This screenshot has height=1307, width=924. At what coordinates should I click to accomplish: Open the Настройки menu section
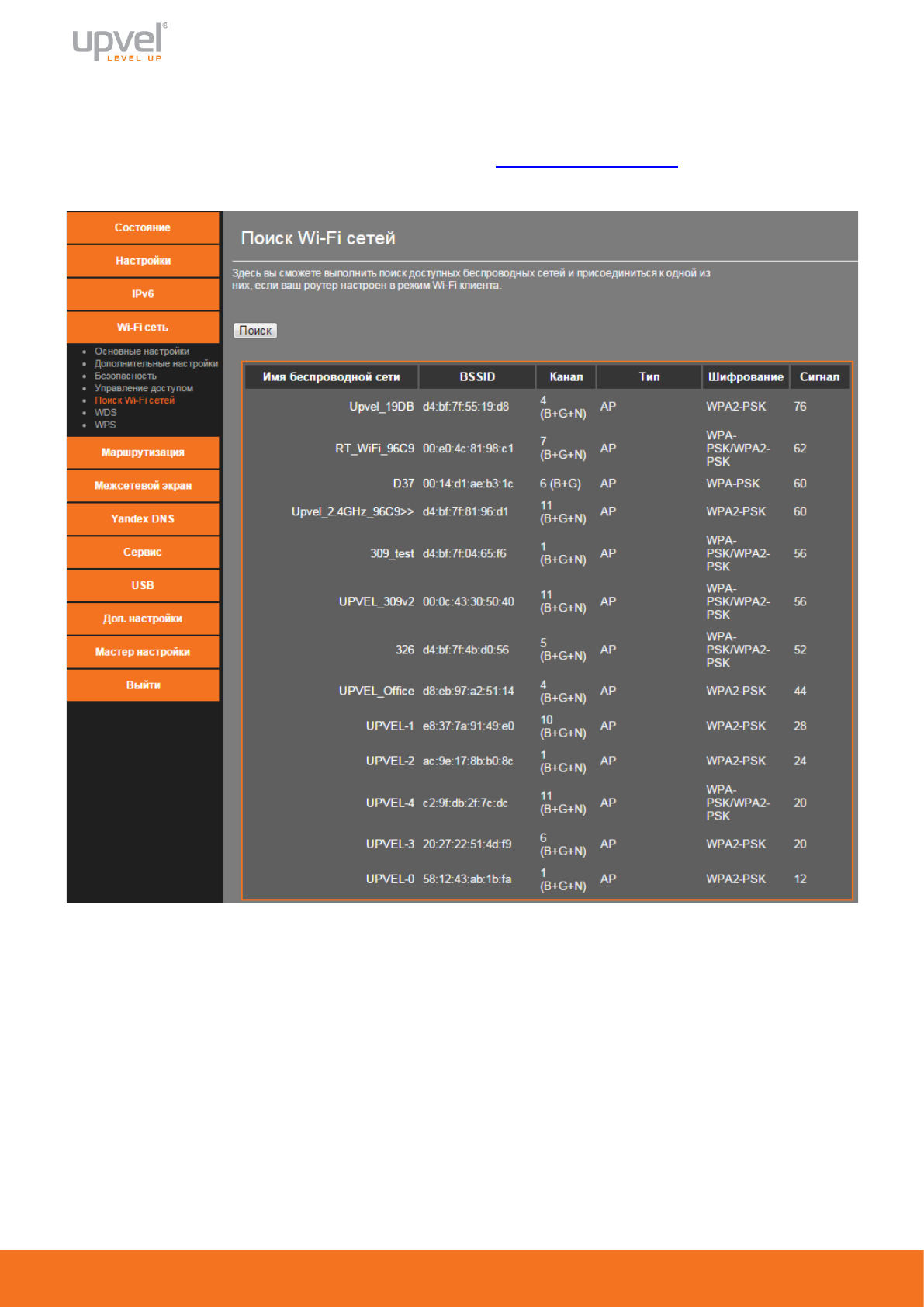pyautogui.click(x=143, y=261)
